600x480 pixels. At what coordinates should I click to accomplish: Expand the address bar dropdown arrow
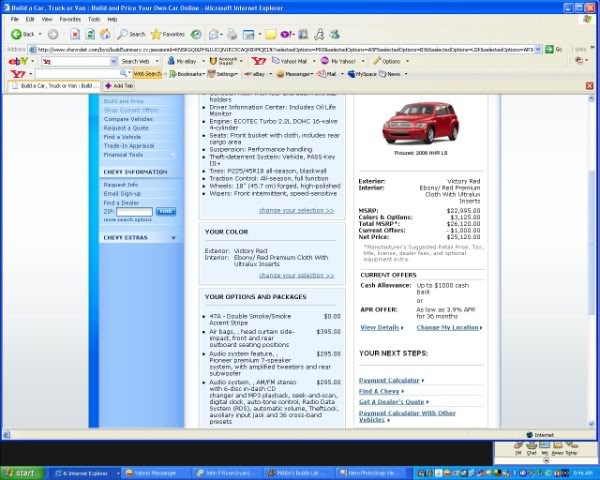click(538, 49)
